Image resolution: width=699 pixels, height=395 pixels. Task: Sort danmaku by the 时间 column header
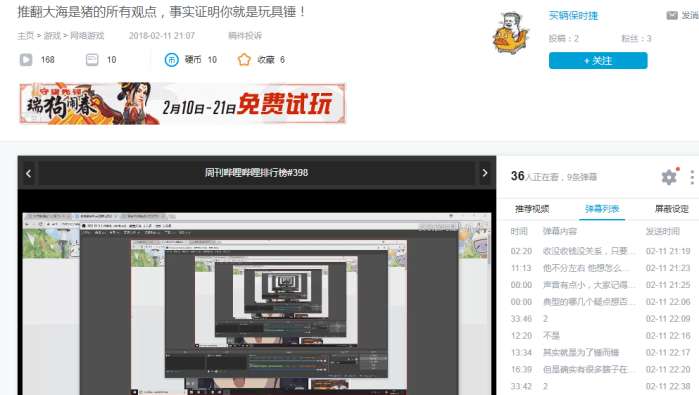(x=519, y=231)
